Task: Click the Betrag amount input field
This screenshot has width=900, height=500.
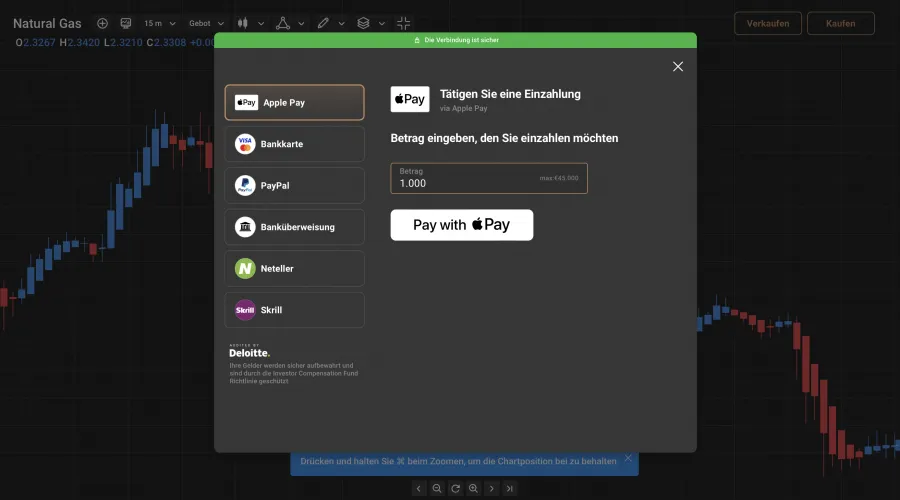Action: tap(488, 178)
